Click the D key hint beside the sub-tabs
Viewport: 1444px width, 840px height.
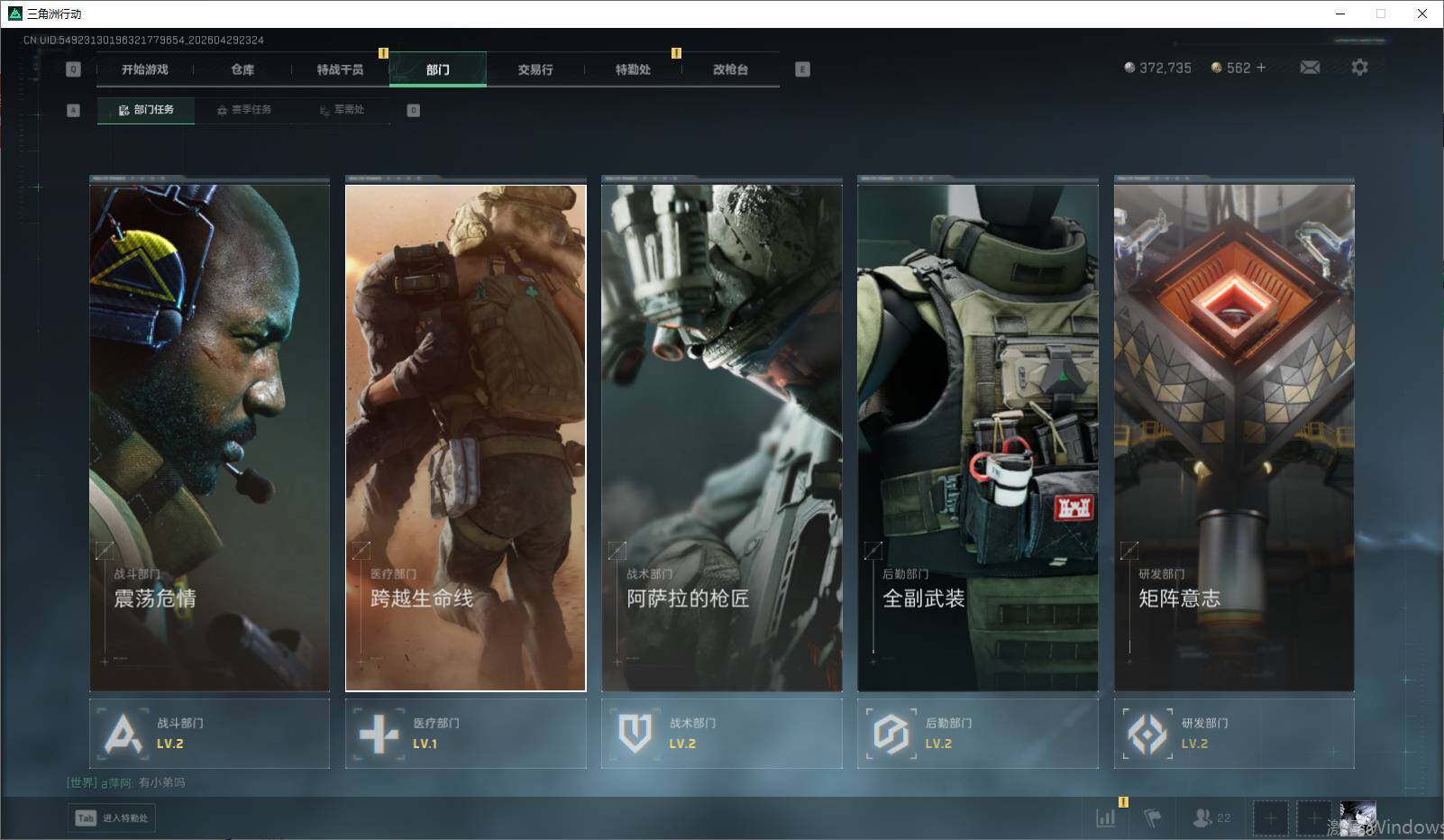[x=413, y=110]
